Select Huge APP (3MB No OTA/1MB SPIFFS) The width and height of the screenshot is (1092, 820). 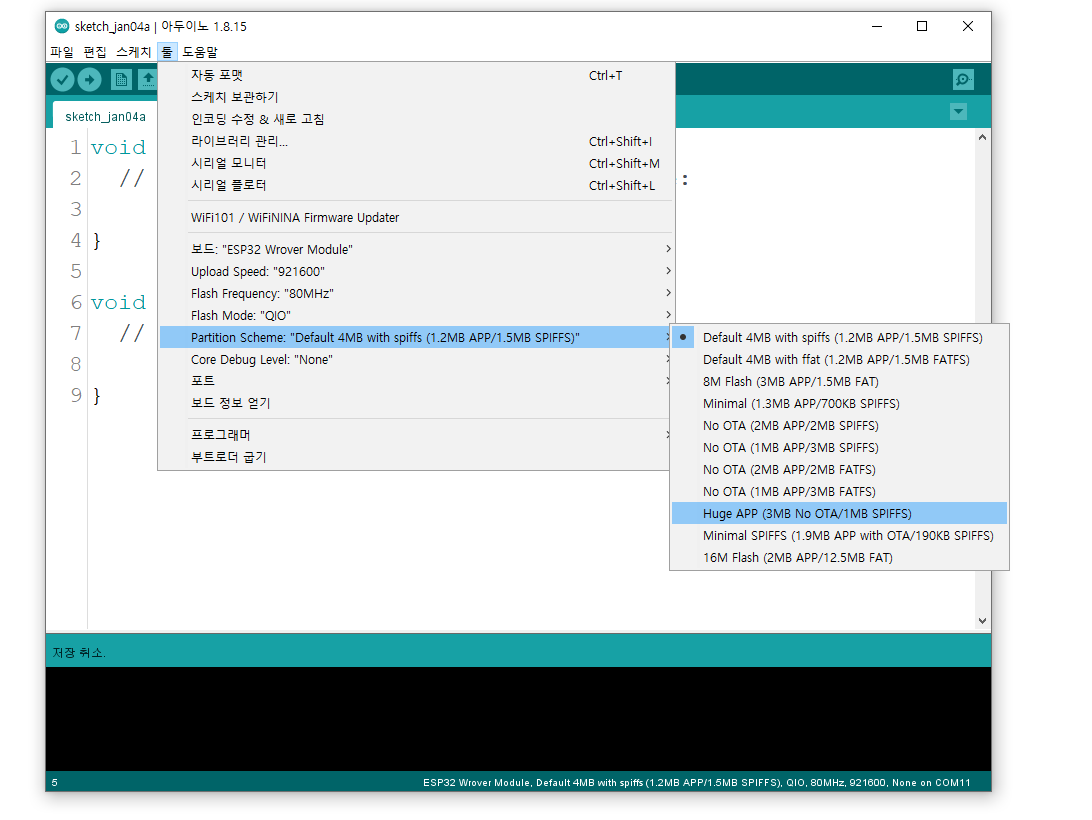(x=839, y=513)
